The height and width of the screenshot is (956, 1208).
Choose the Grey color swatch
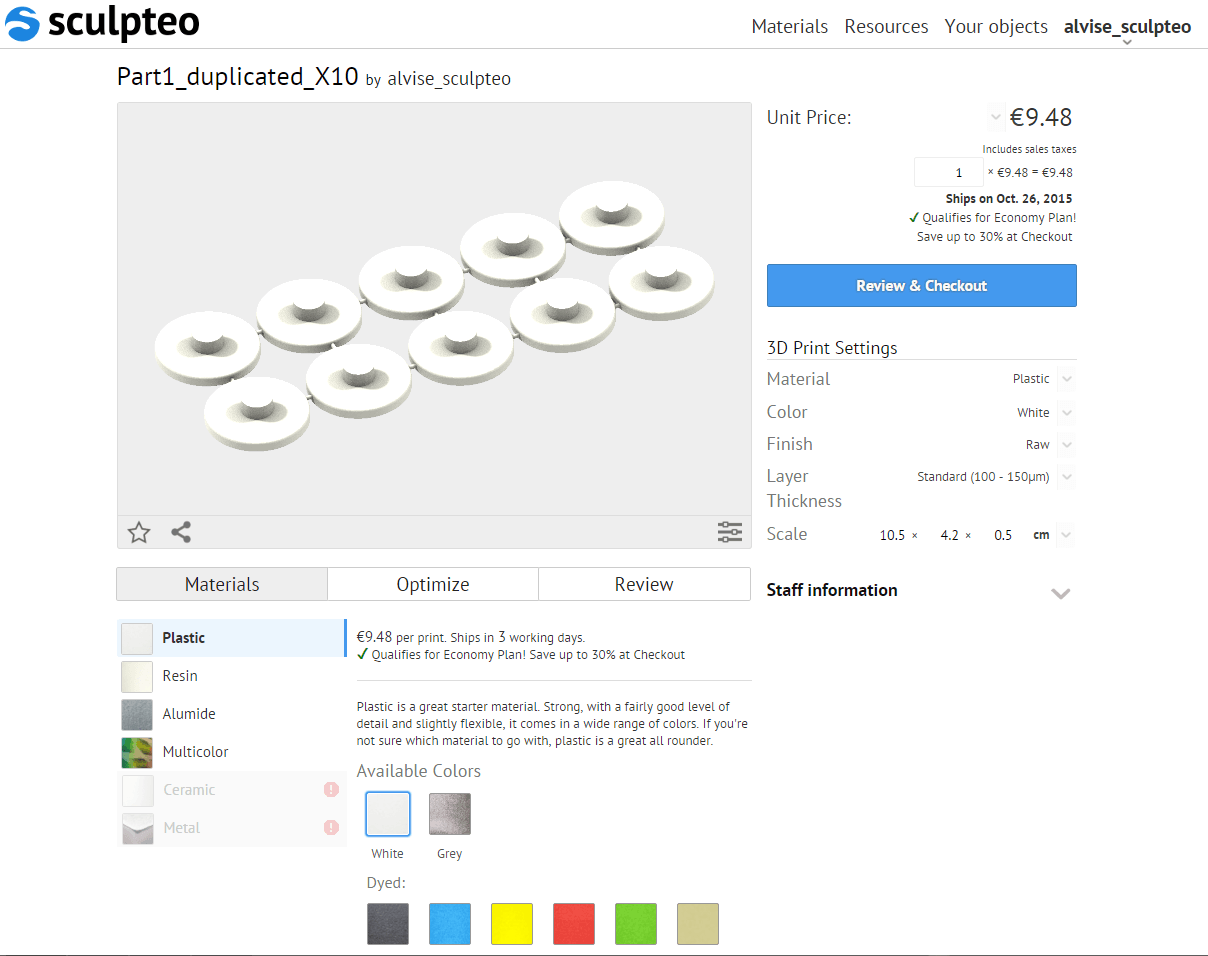[450, 814]
